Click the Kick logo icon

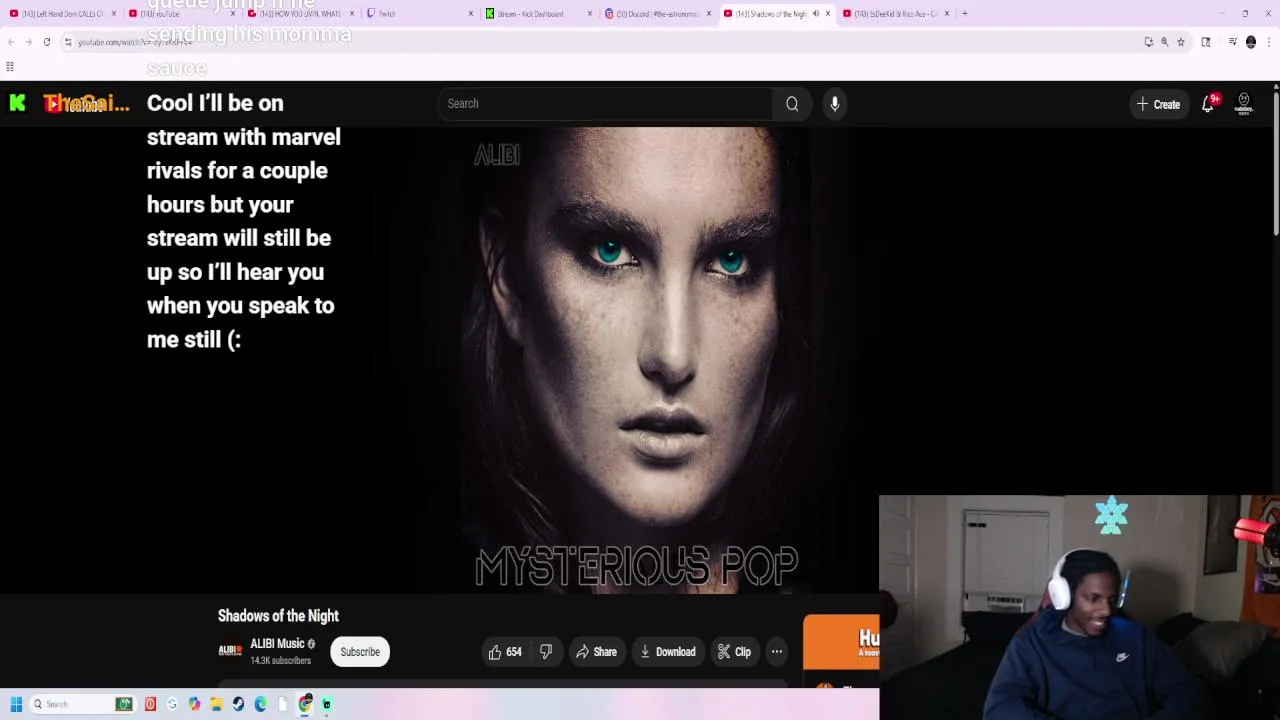click(x=17, y=103)
